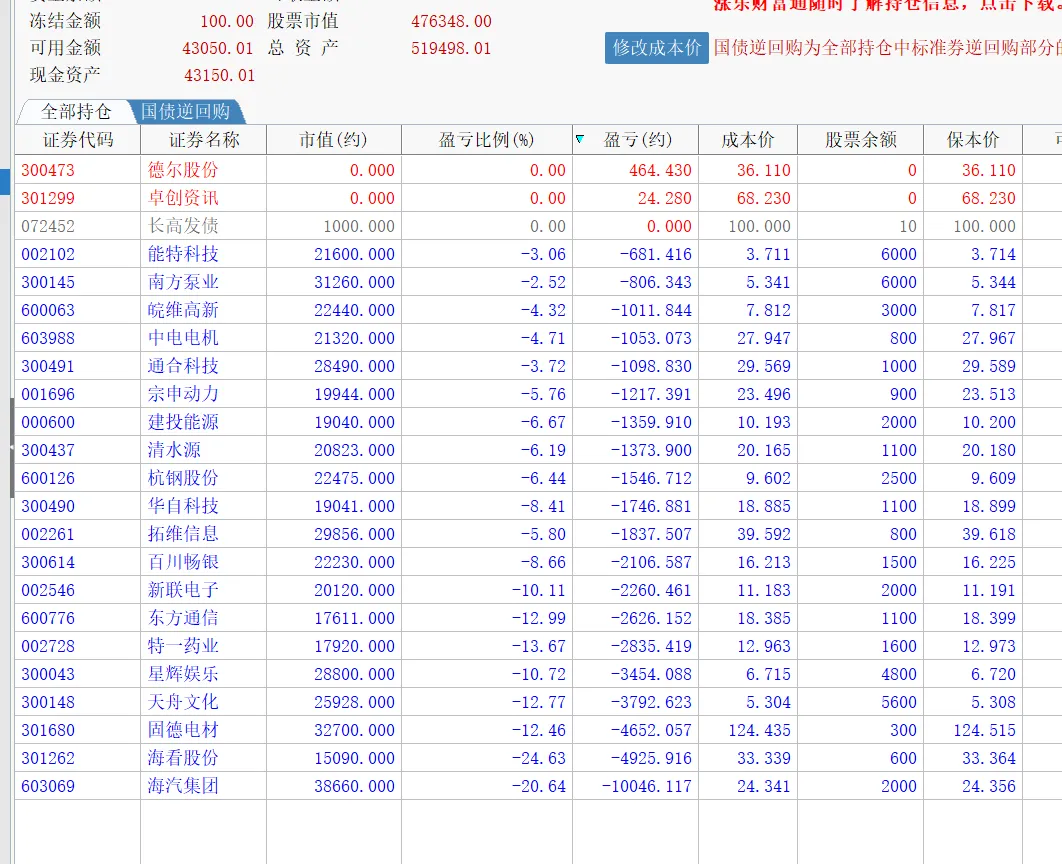The image size is (1062, 864).
Task: Select code 000600 row
Action: pyautogui.click(x=48, y=423)
